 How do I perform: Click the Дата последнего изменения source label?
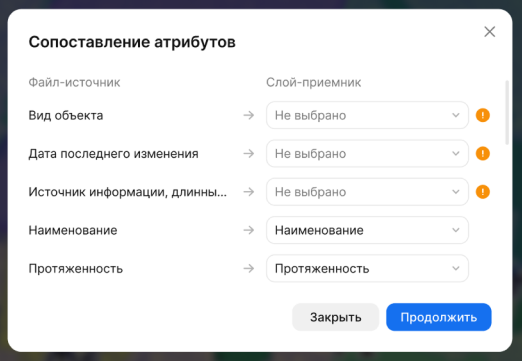(113, 154)
